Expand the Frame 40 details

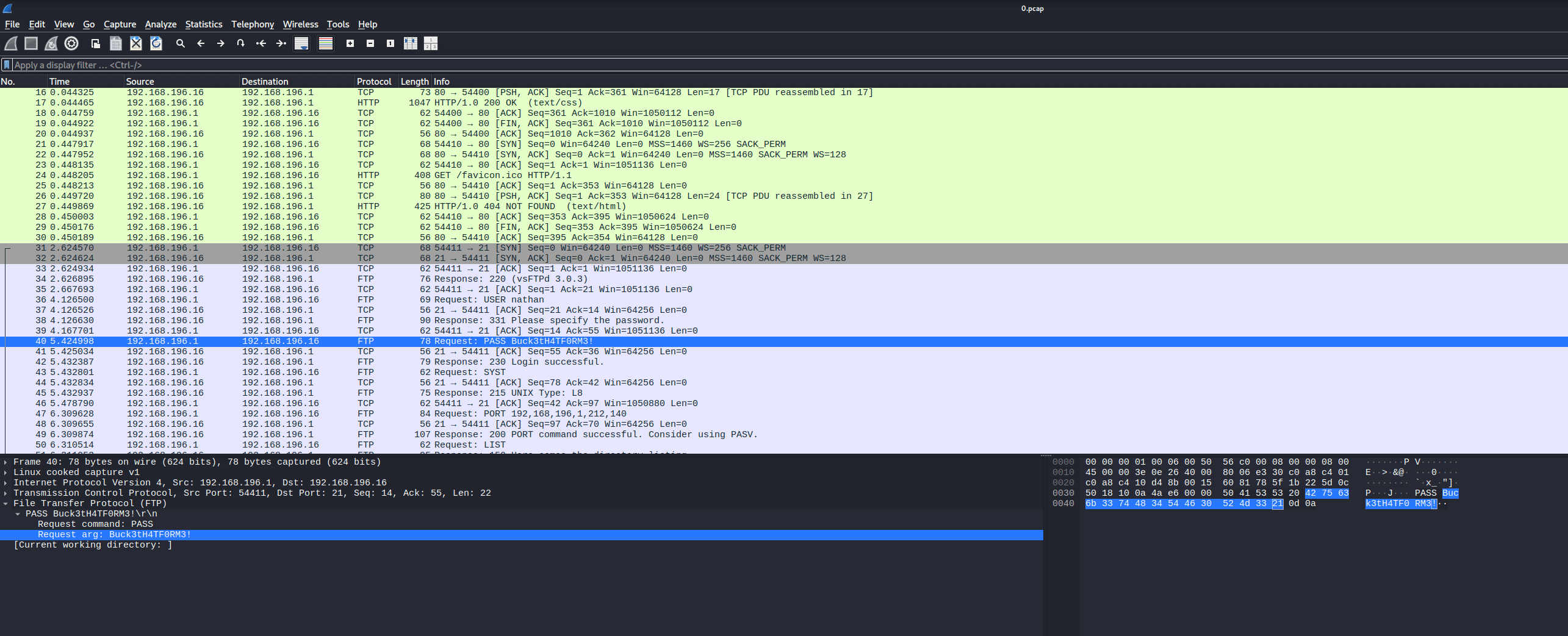pos(6,462)
